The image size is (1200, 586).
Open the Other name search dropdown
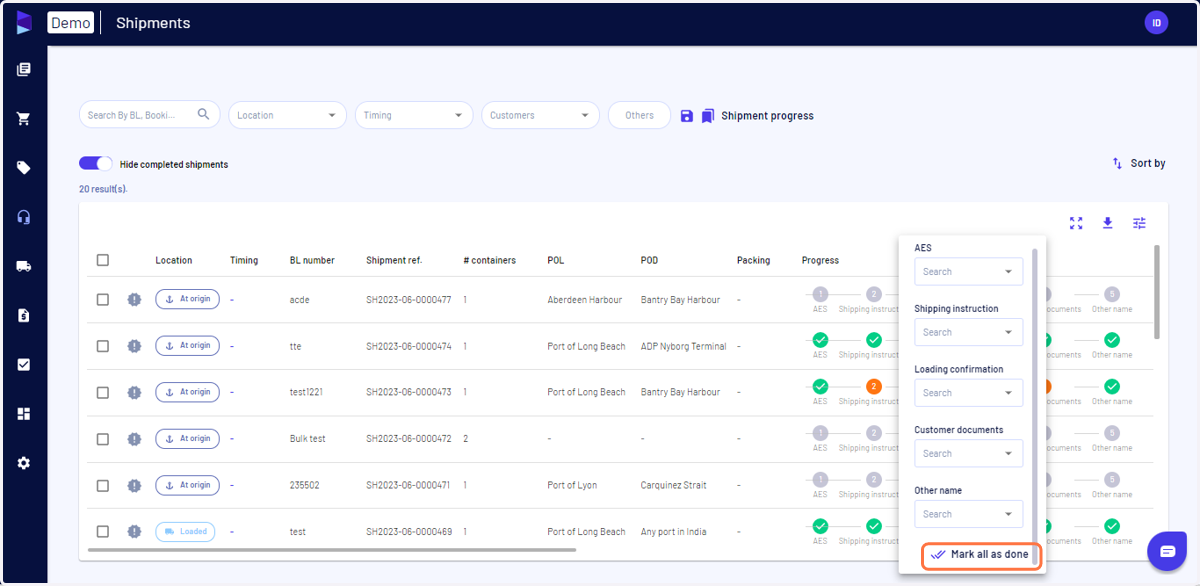point(968,514)
